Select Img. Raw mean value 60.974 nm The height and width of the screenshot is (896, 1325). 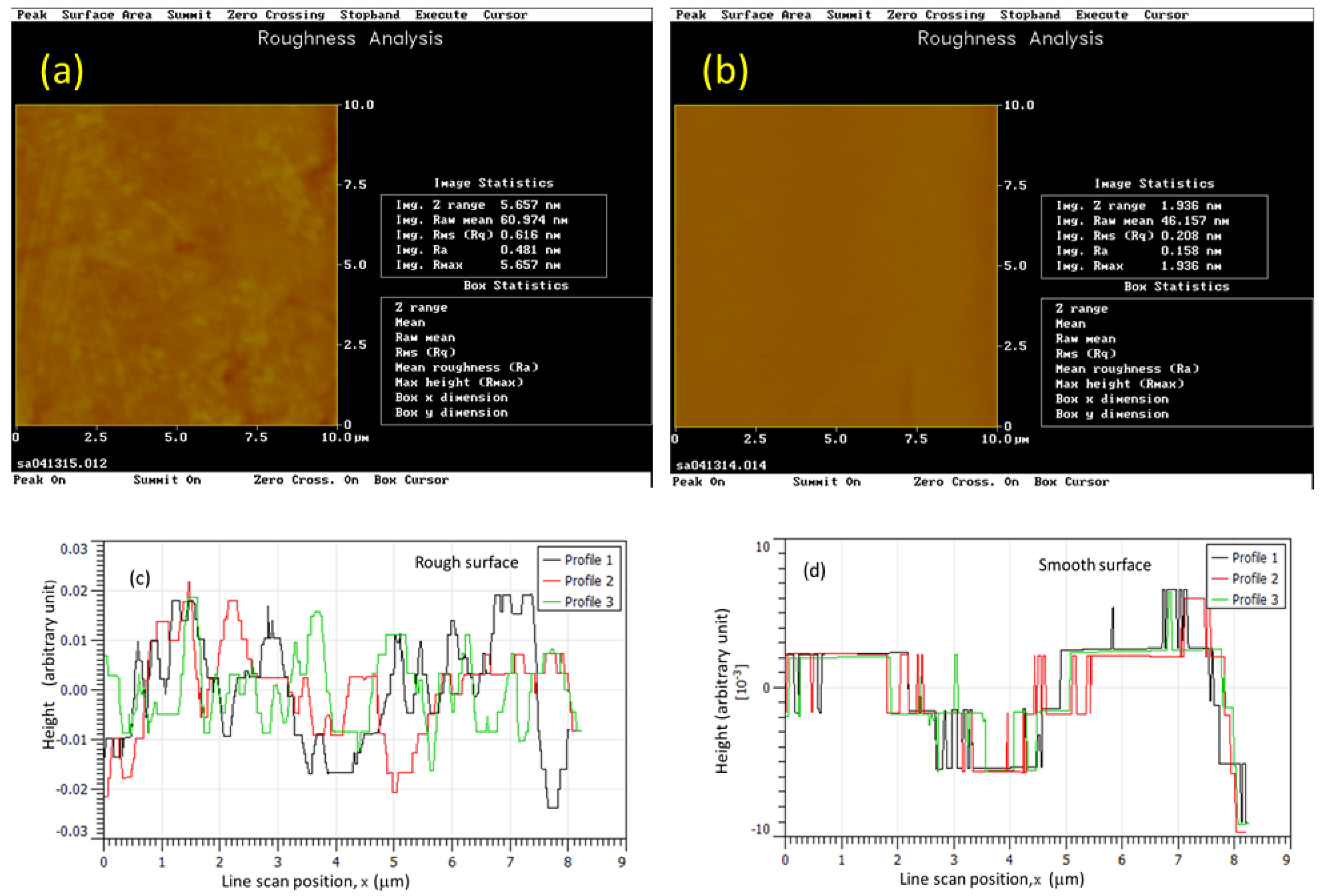click(534, 220)
